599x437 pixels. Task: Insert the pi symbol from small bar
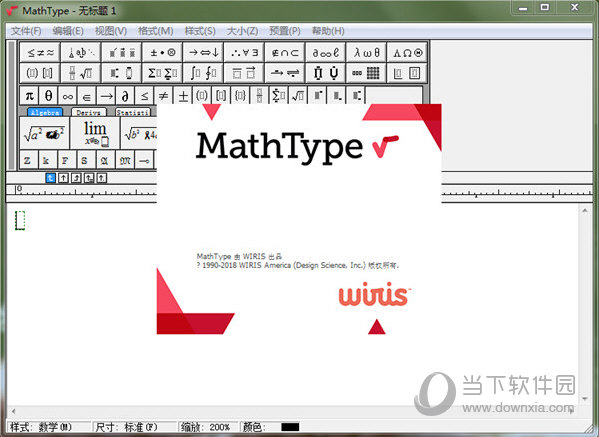[29, 95]
